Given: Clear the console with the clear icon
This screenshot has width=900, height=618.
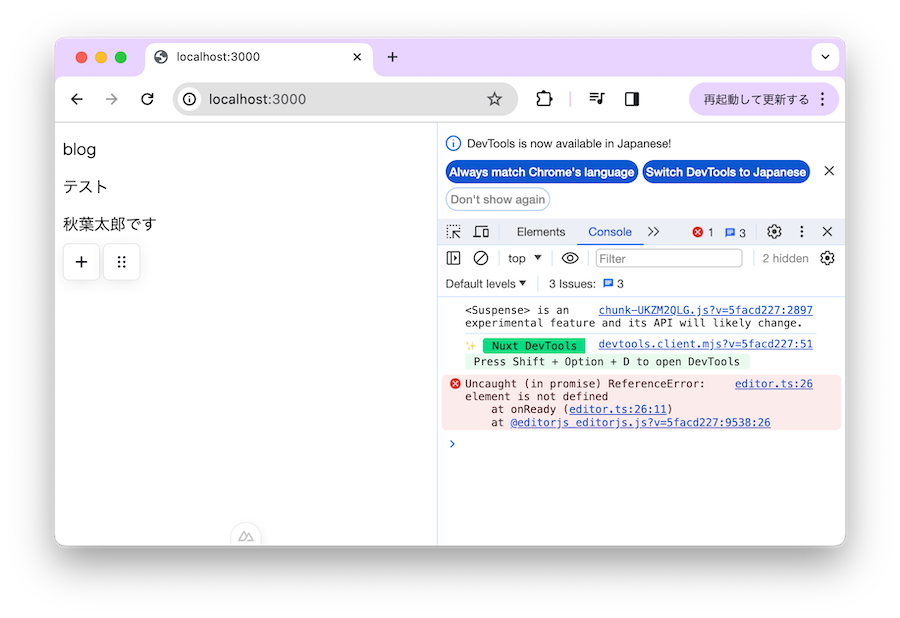Looking at the screenshot, I should click(481, 258).
